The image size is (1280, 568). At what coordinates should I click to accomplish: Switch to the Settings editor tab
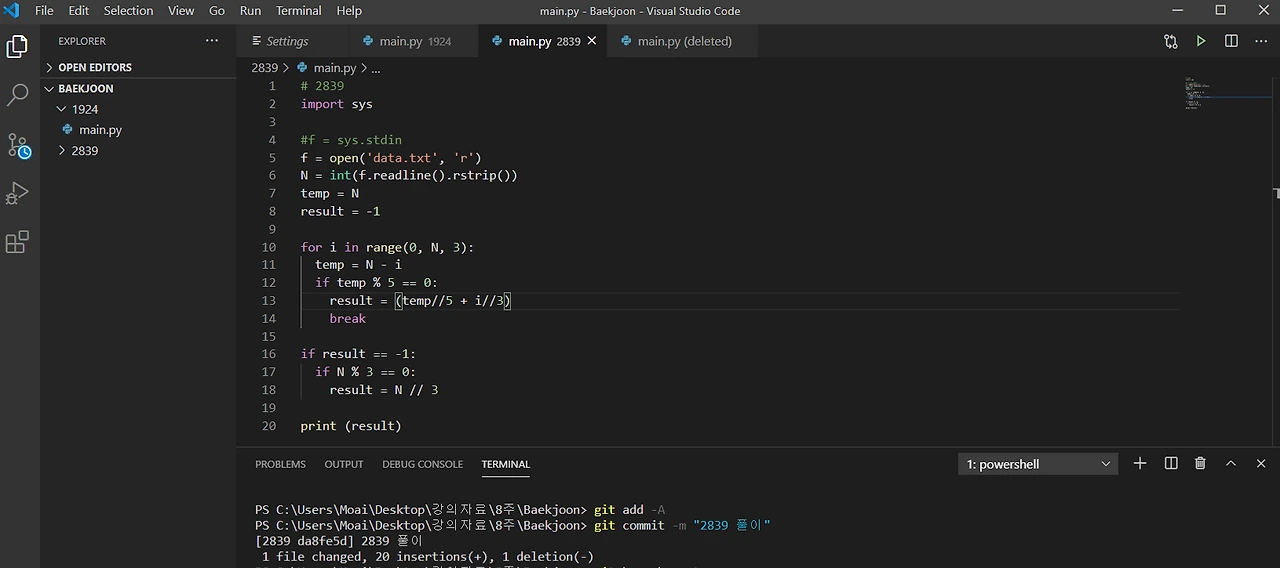[292, 41]
